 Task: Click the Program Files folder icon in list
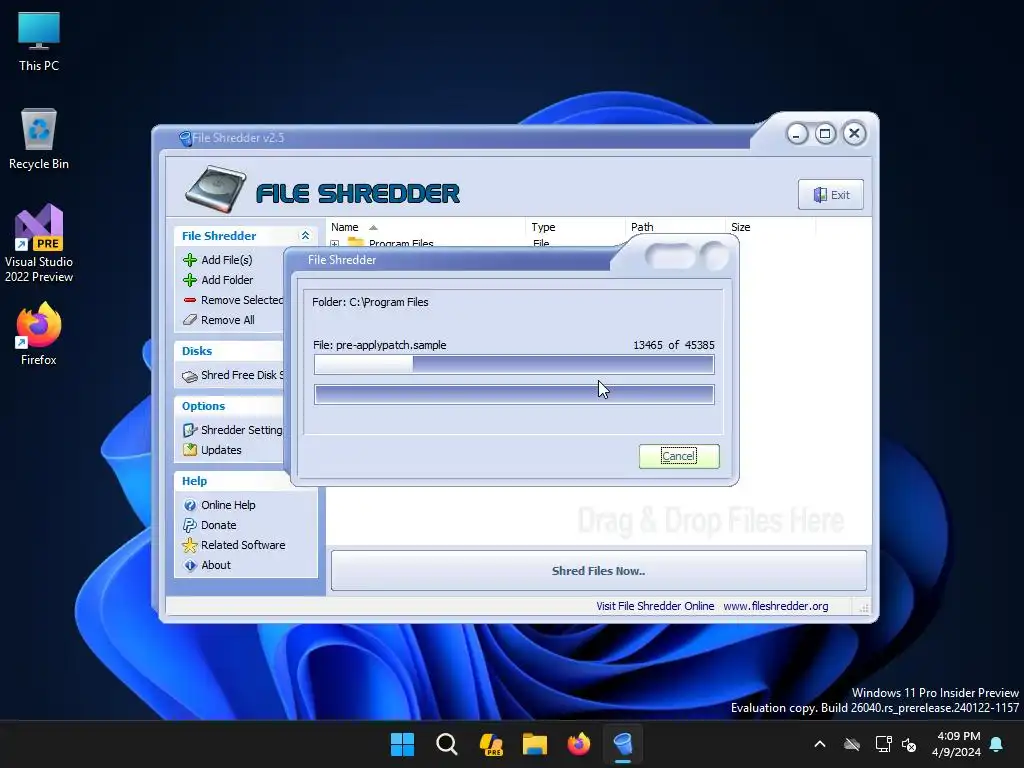click(x=355, y=243)
